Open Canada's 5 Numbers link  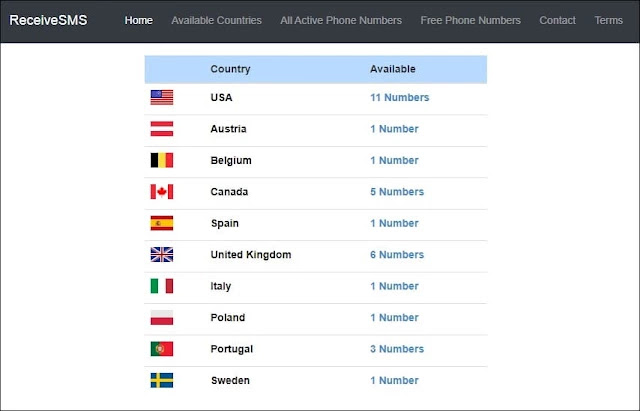click(397, 192)
